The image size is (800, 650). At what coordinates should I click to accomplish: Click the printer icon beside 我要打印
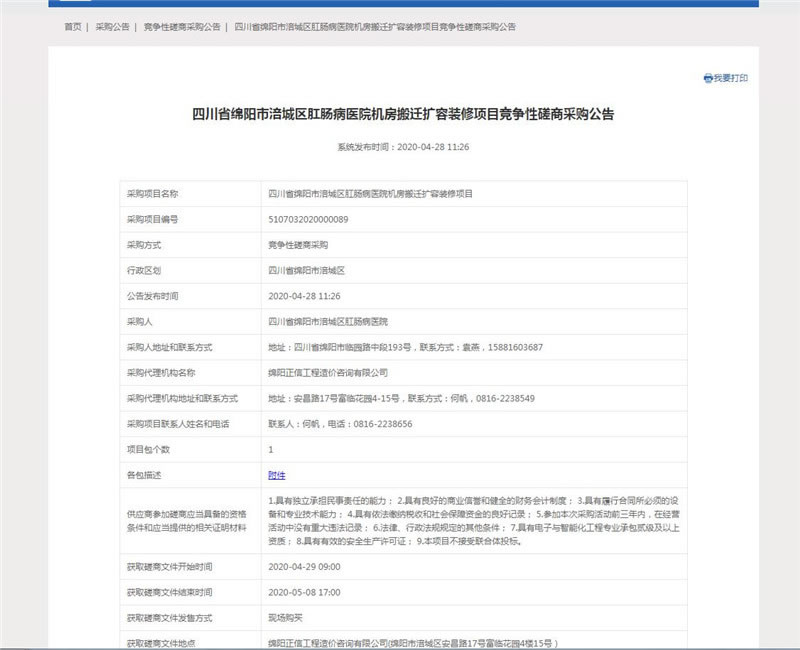pyautogui.click(x=708, y=78)
